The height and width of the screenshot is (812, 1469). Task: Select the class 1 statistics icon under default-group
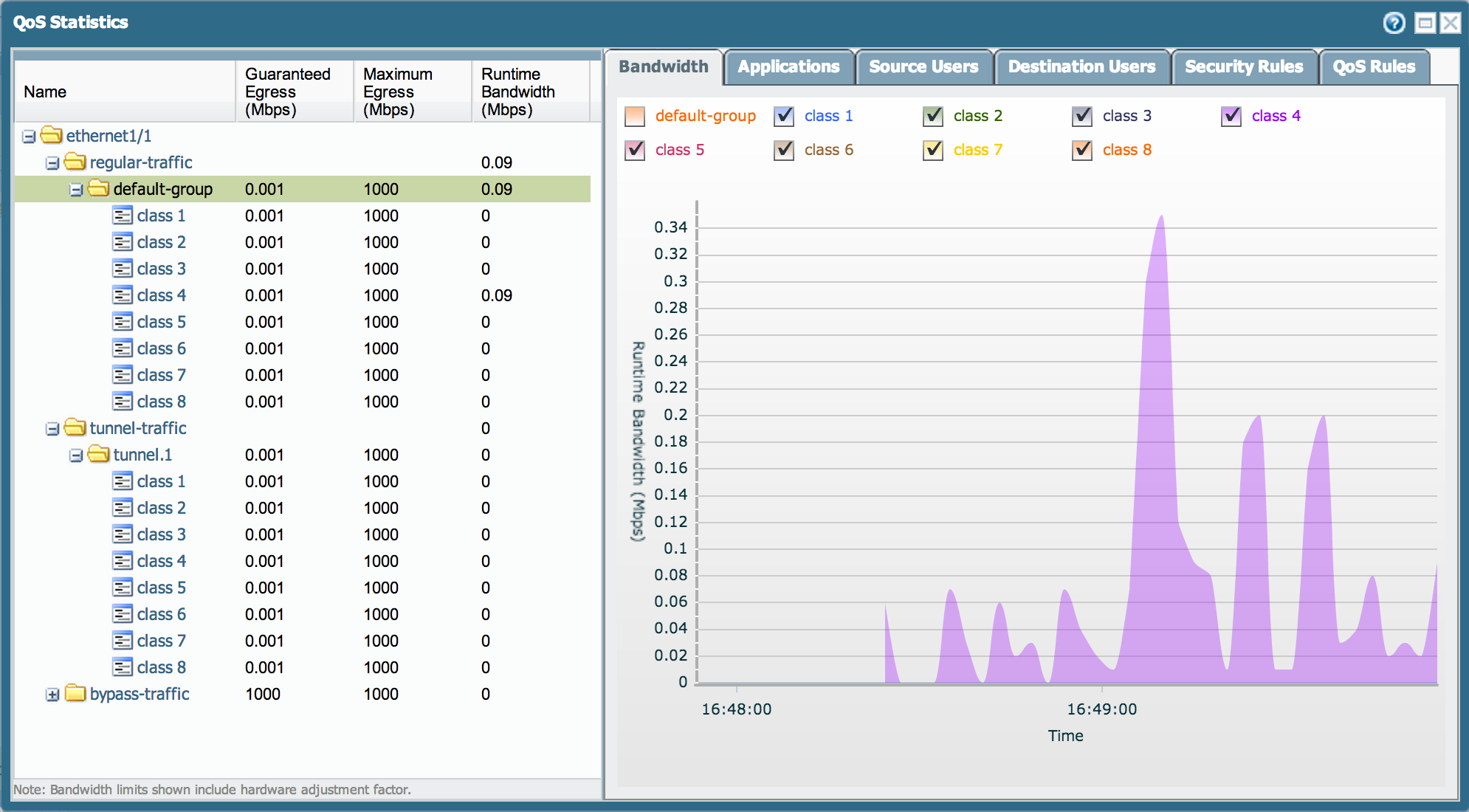pyautogui.click(x=123, y=216)
